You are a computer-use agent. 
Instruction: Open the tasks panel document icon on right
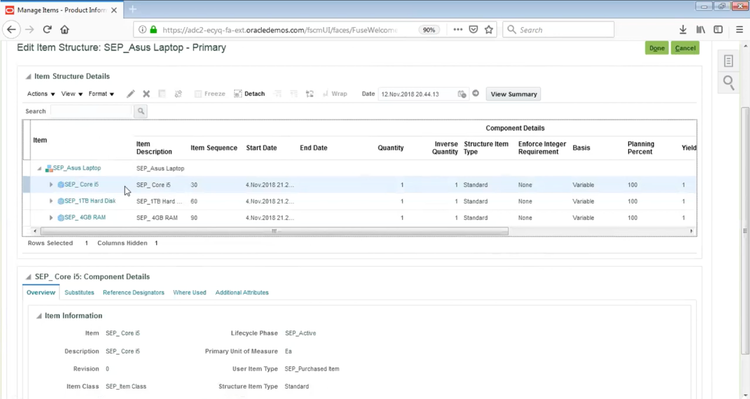[x=728, y=61]
